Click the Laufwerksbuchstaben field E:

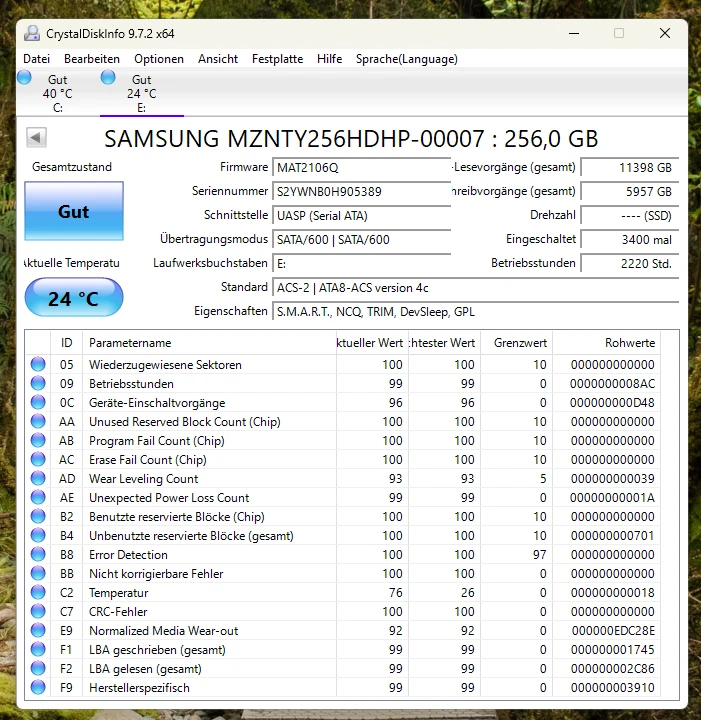(x=361, y=264)
